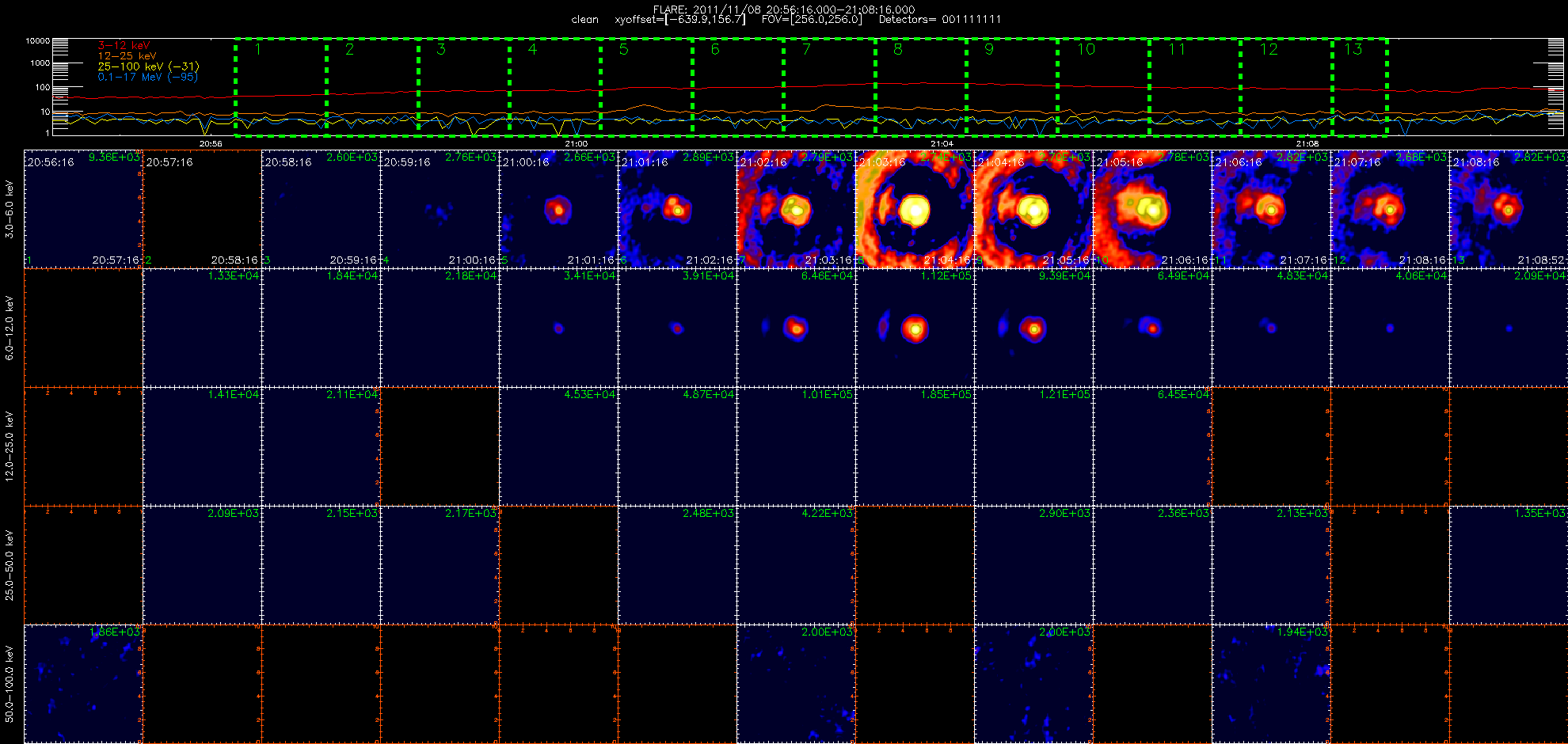This screenshot has width=1568, height=744.
Task: Click interval marker 11 in light curve
Action: pyautogui.click(x=1177, y=49)
